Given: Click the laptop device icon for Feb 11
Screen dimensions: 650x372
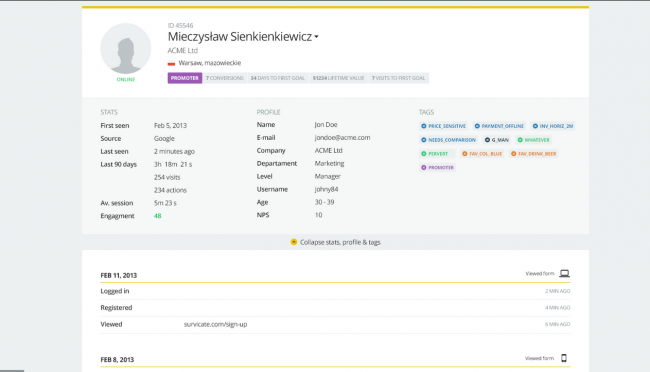Looking at the screenshot, I should point(565,273).
